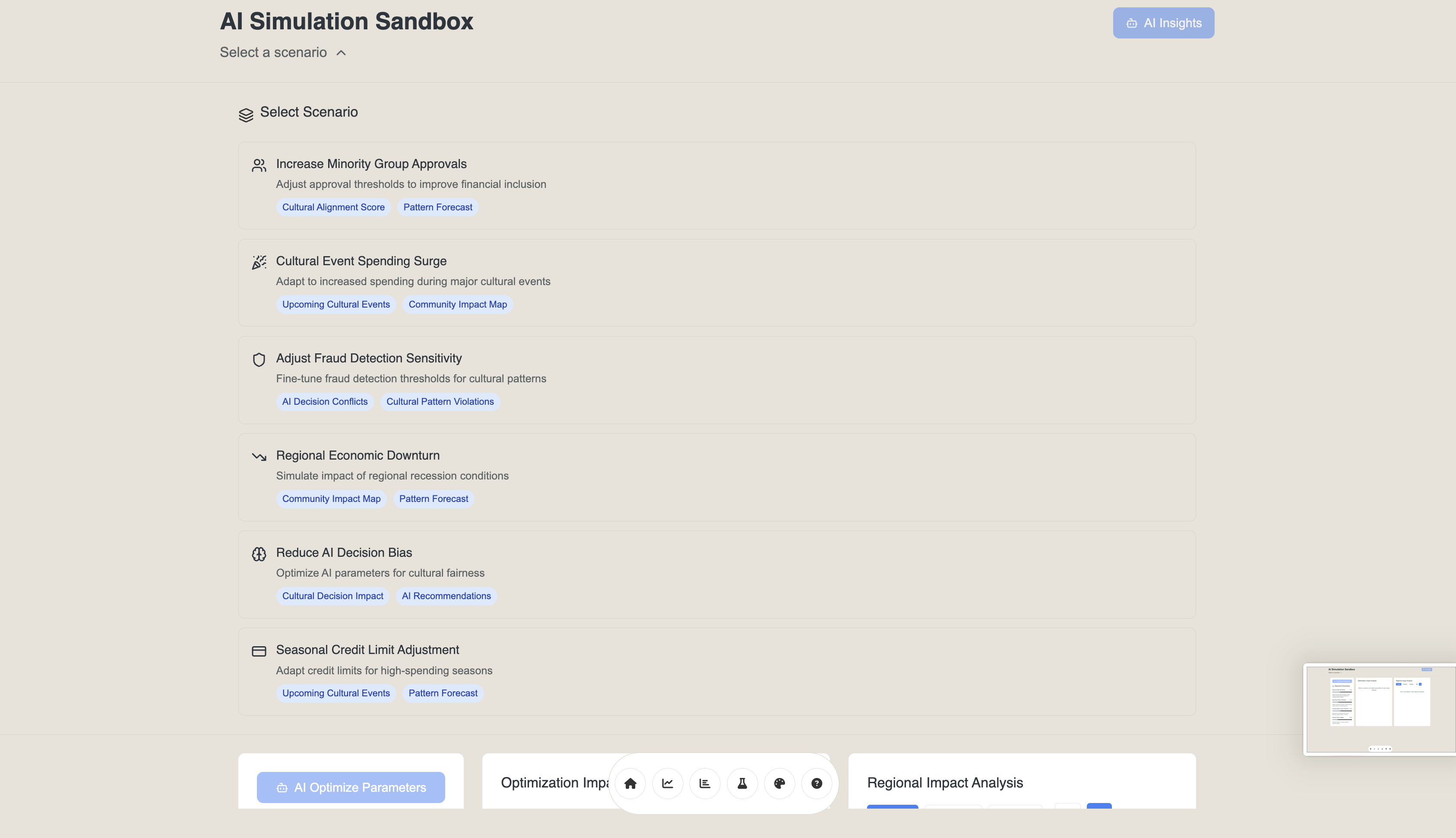Select the flask sandbox icon
This screenshot has height=838, width=1456.
point(742,783)
